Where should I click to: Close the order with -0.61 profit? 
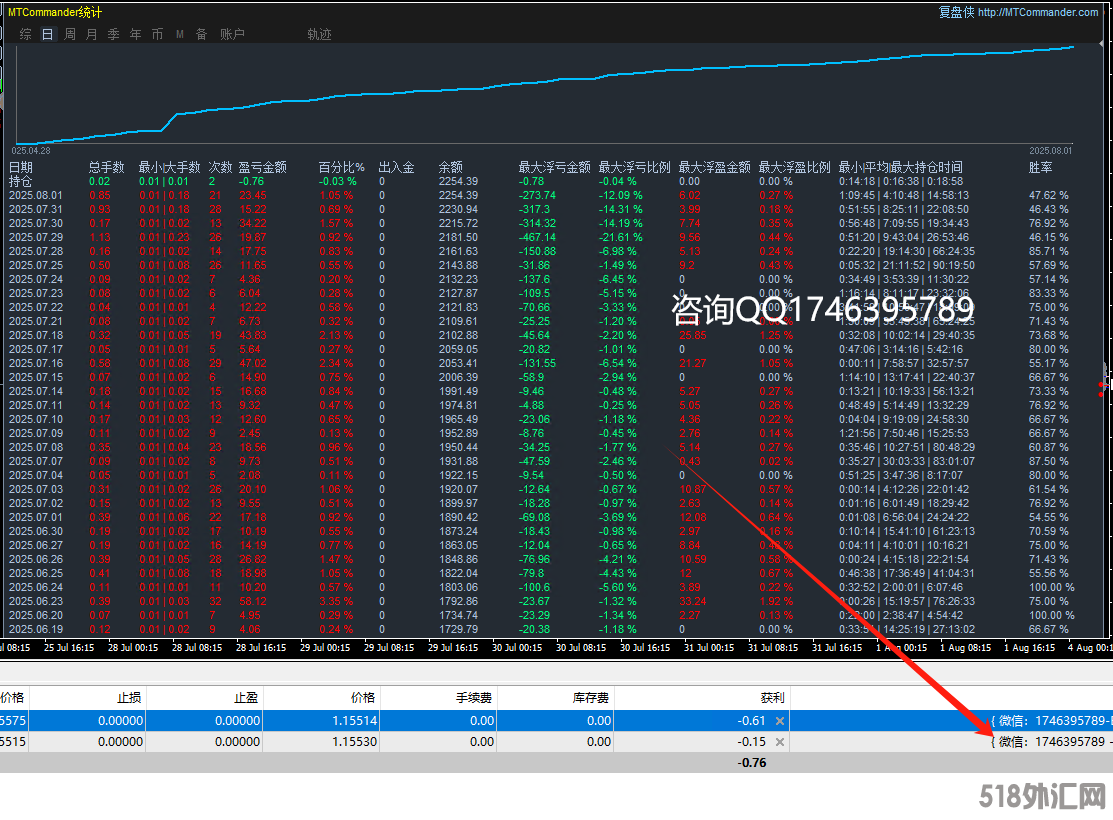[x=780, y=720]
